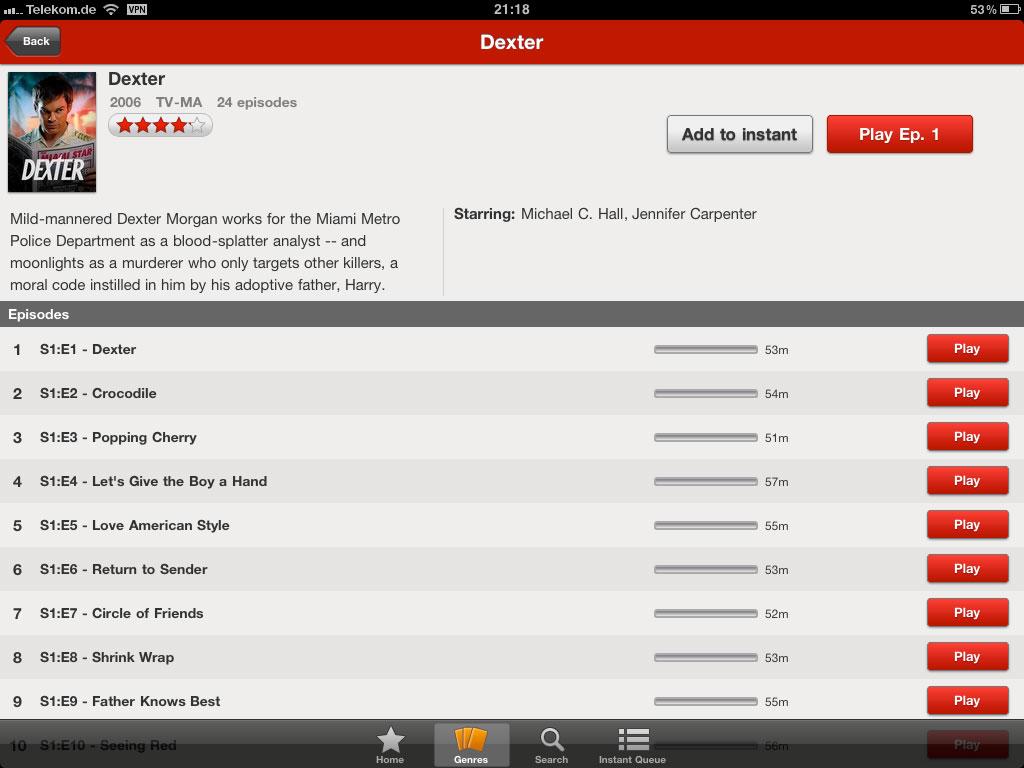
Task: Click progress bar for S1:E1 Dexter
Action: coord(705,349)
